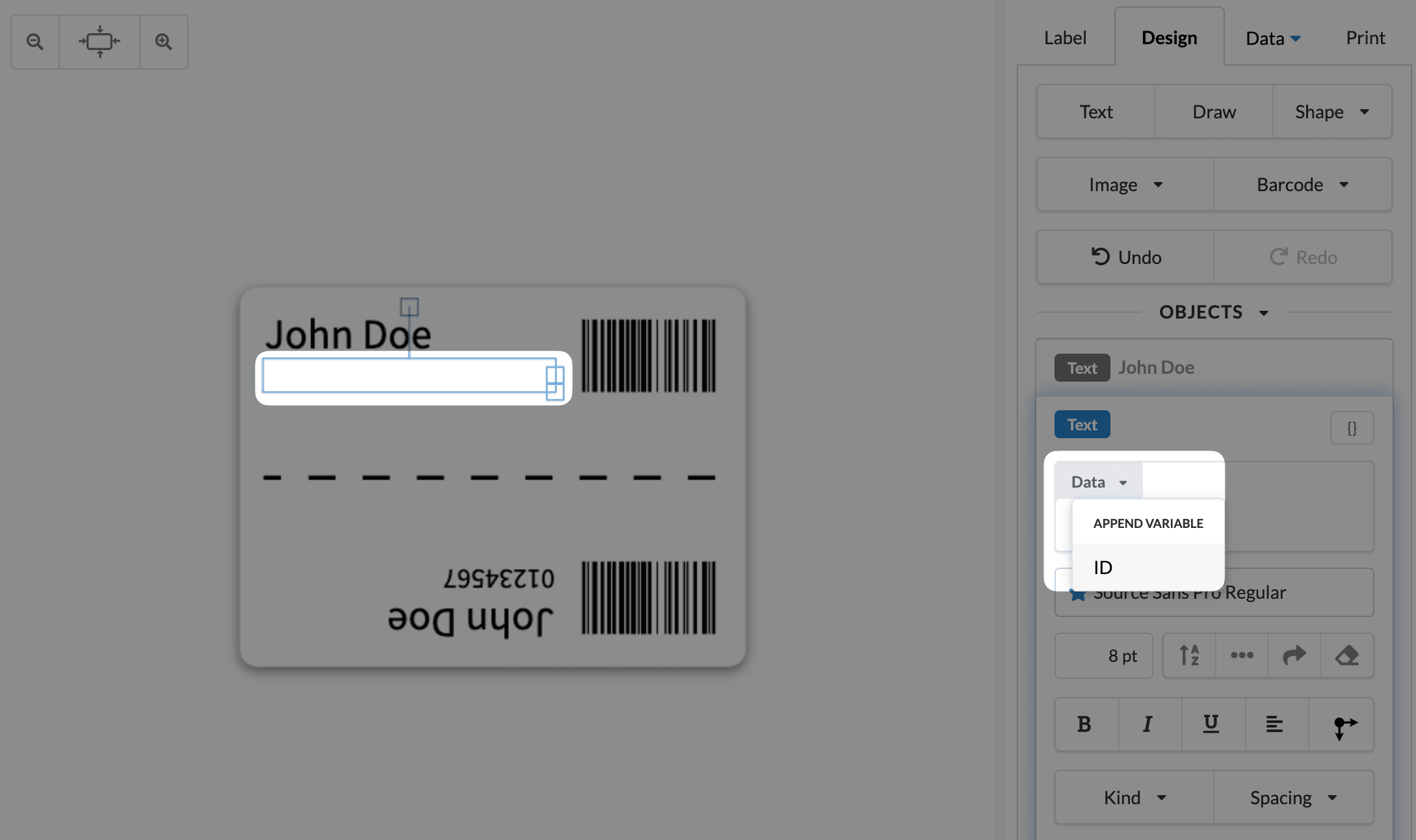Open the Kind dropdown
1416x840 pixels.
click(x=1134, y=797)
